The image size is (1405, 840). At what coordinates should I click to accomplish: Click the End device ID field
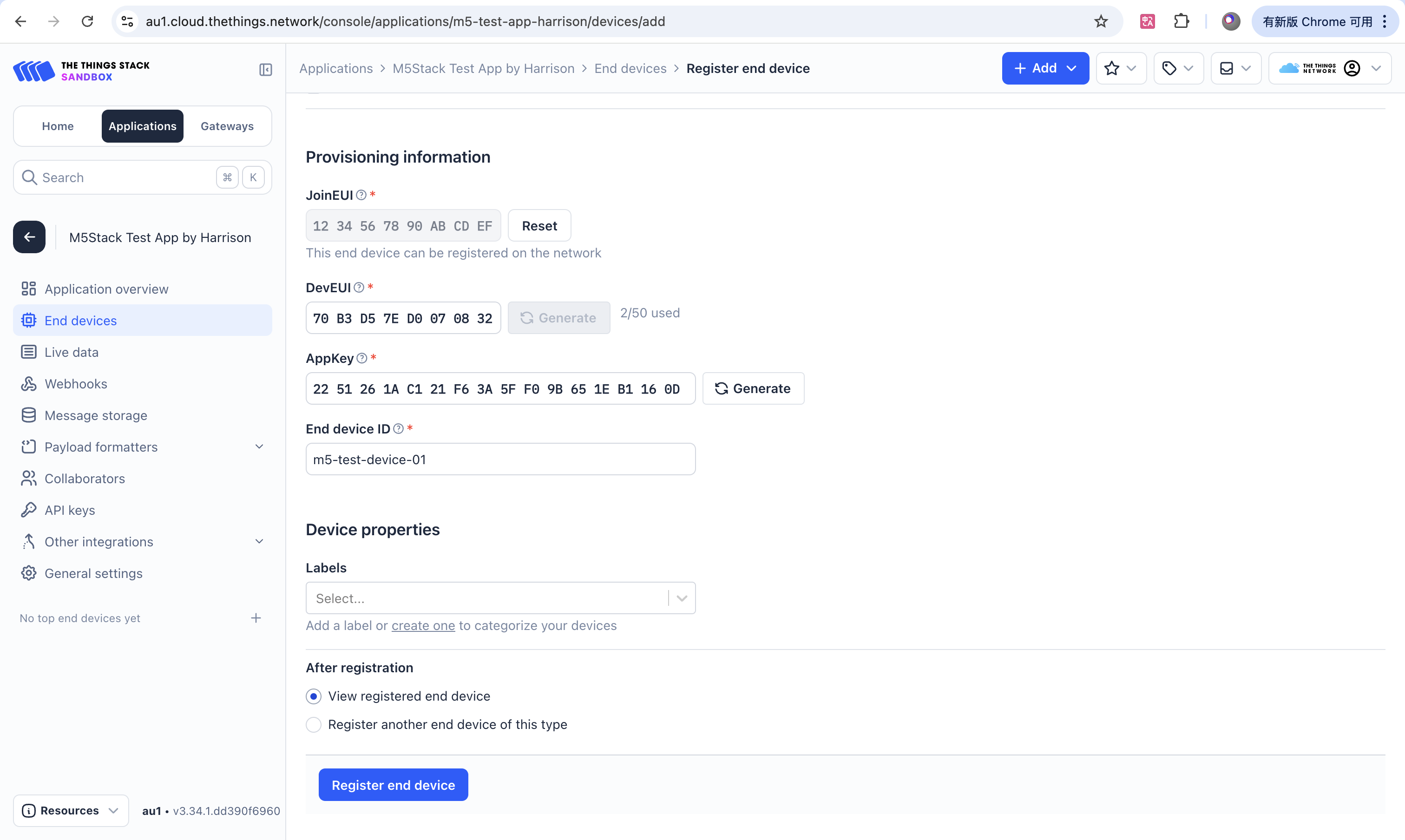pos(500,459)
